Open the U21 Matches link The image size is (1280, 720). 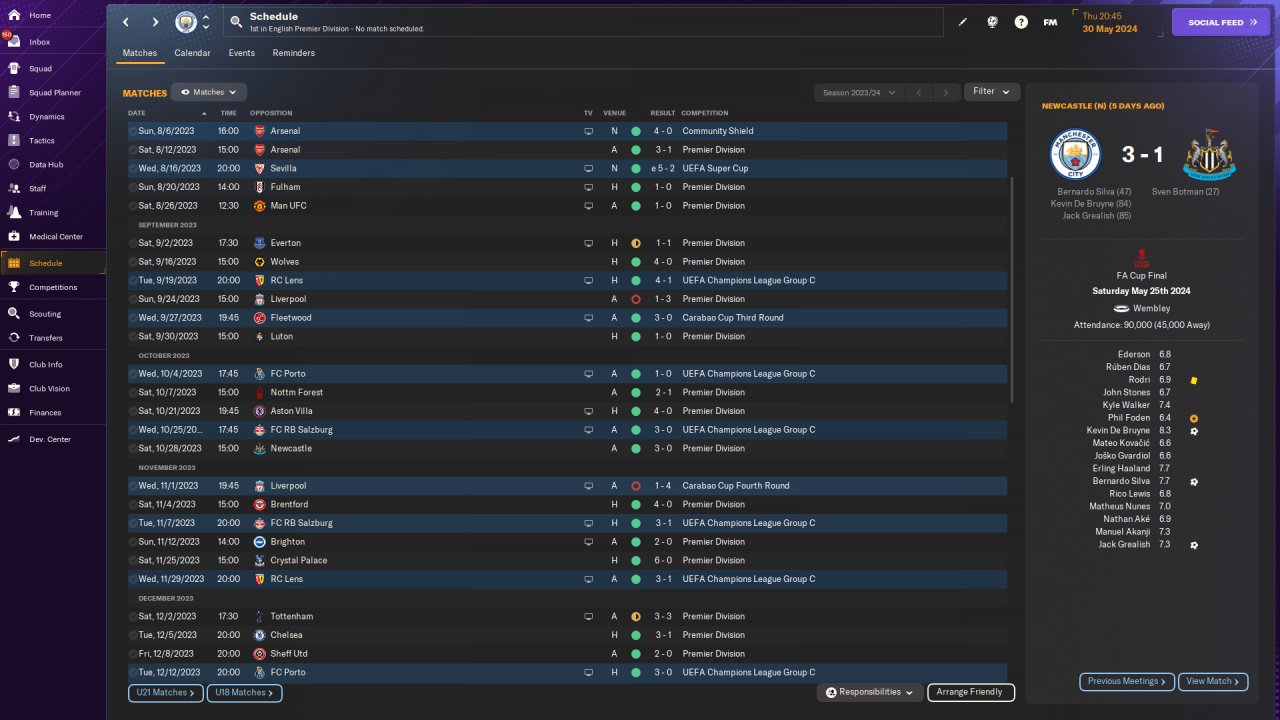point(166,692)
